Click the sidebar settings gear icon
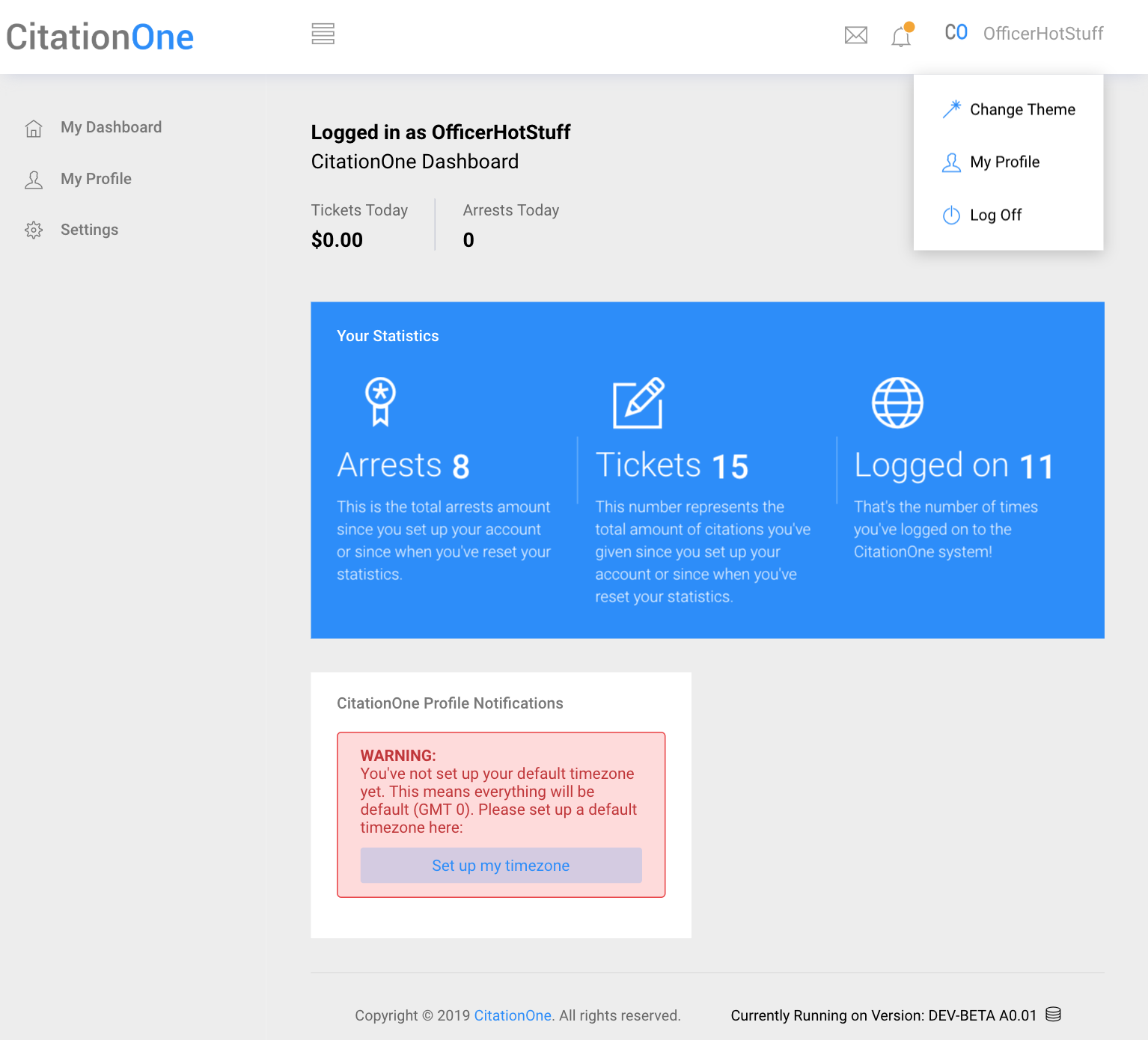 click(x=34, y=230)
